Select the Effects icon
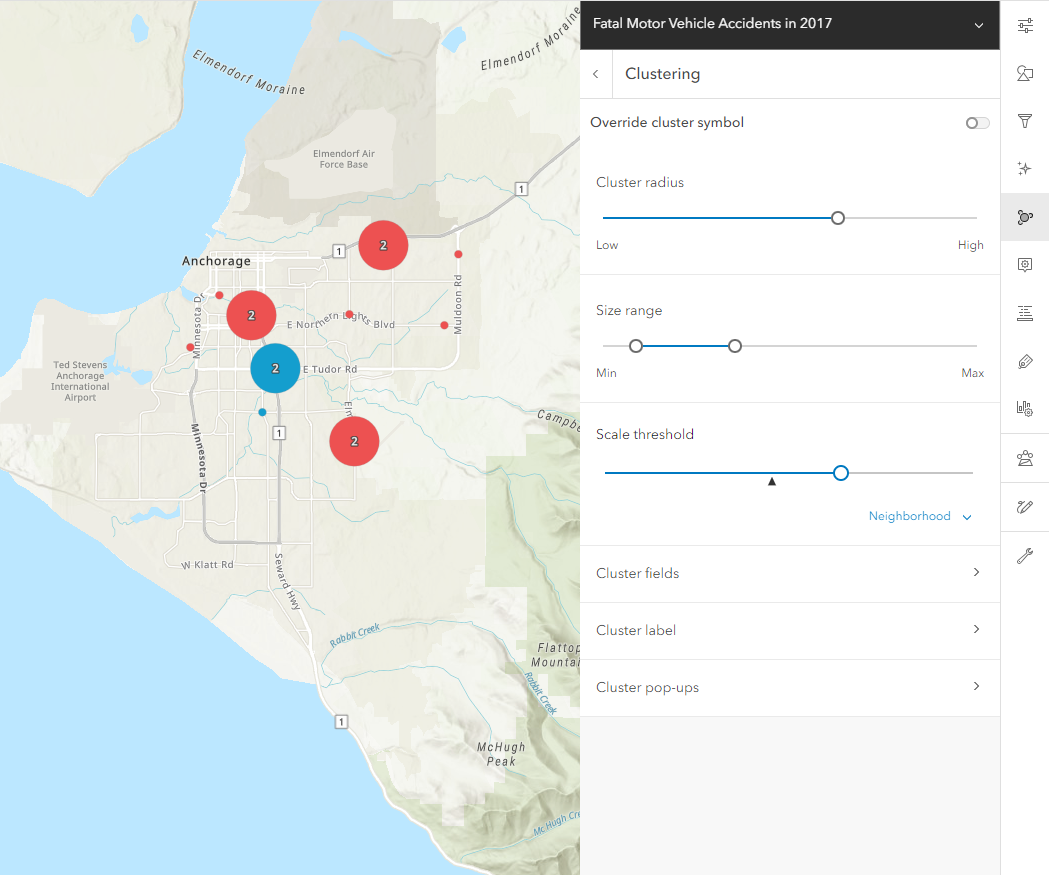 pos(1025,168)
